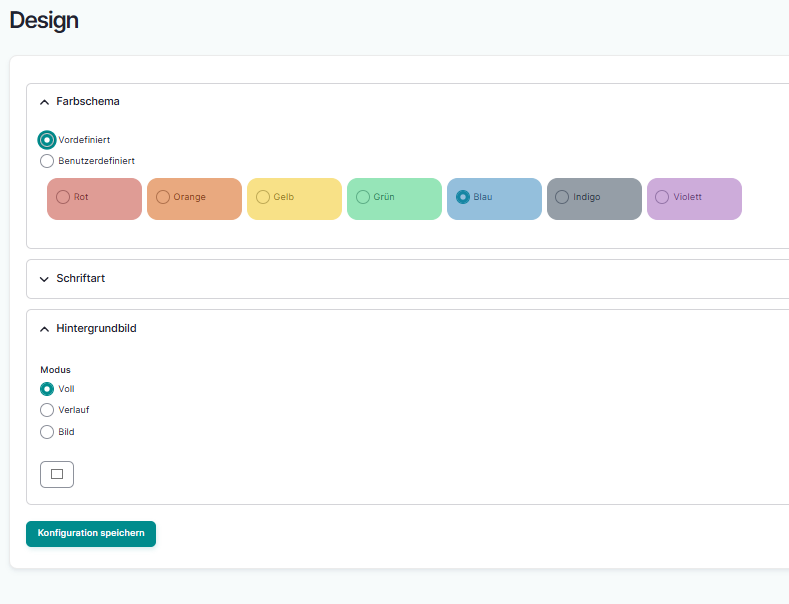Pick the Rot color scheme
Screen dimensions: 789x604
click(63, 197)
